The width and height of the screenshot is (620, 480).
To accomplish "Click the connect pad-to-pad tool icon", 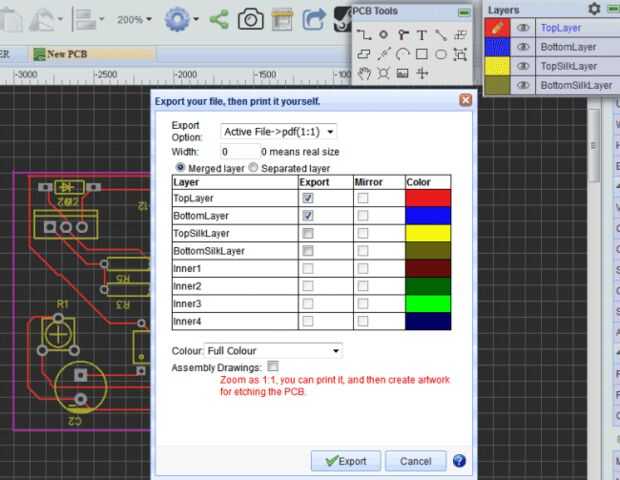I will (x=460, y=35).
